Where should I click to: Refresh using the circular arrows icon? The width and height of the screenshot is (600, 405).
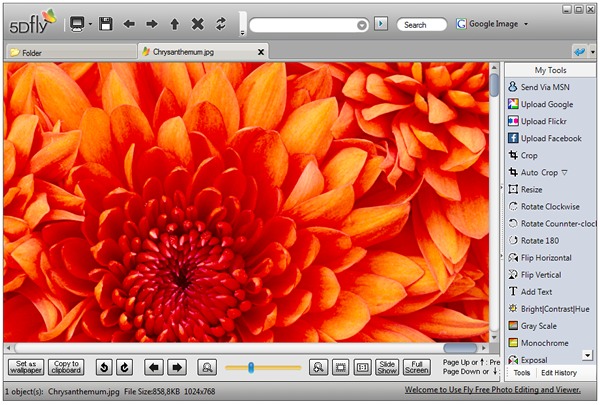tap(221, 24)
